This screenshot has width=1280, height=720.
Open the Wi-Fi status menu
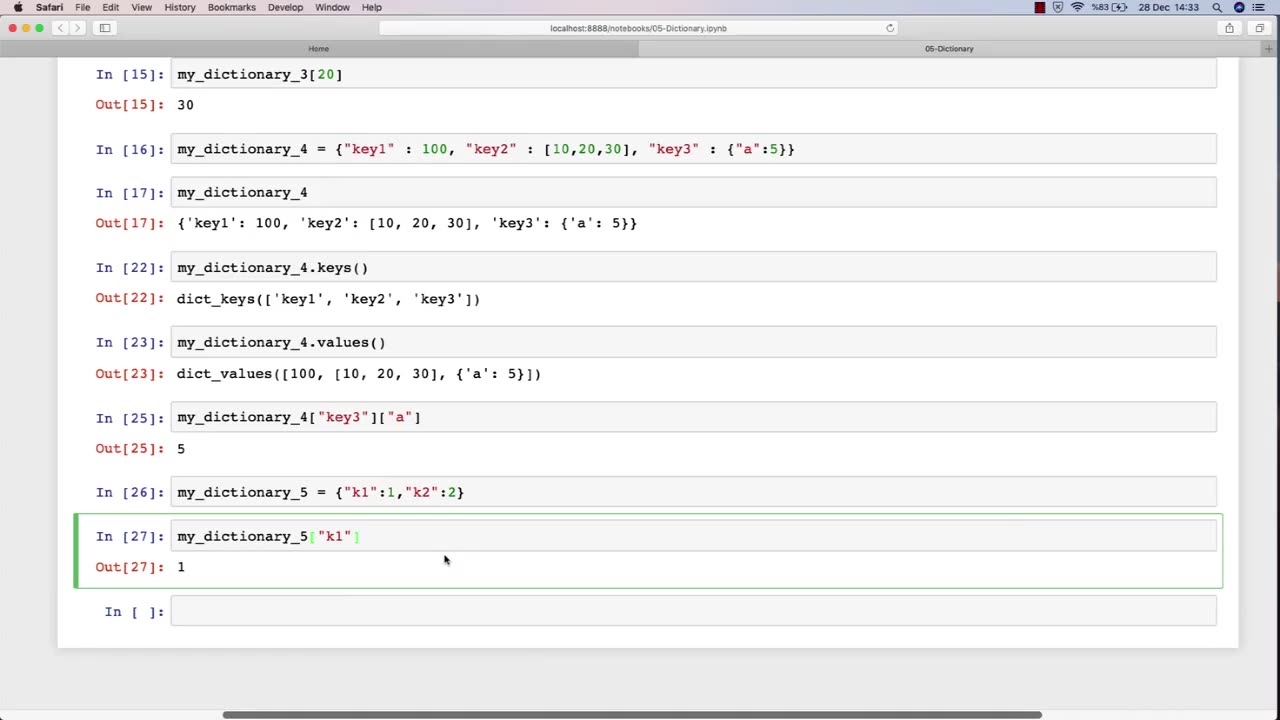click(1077, 7)
